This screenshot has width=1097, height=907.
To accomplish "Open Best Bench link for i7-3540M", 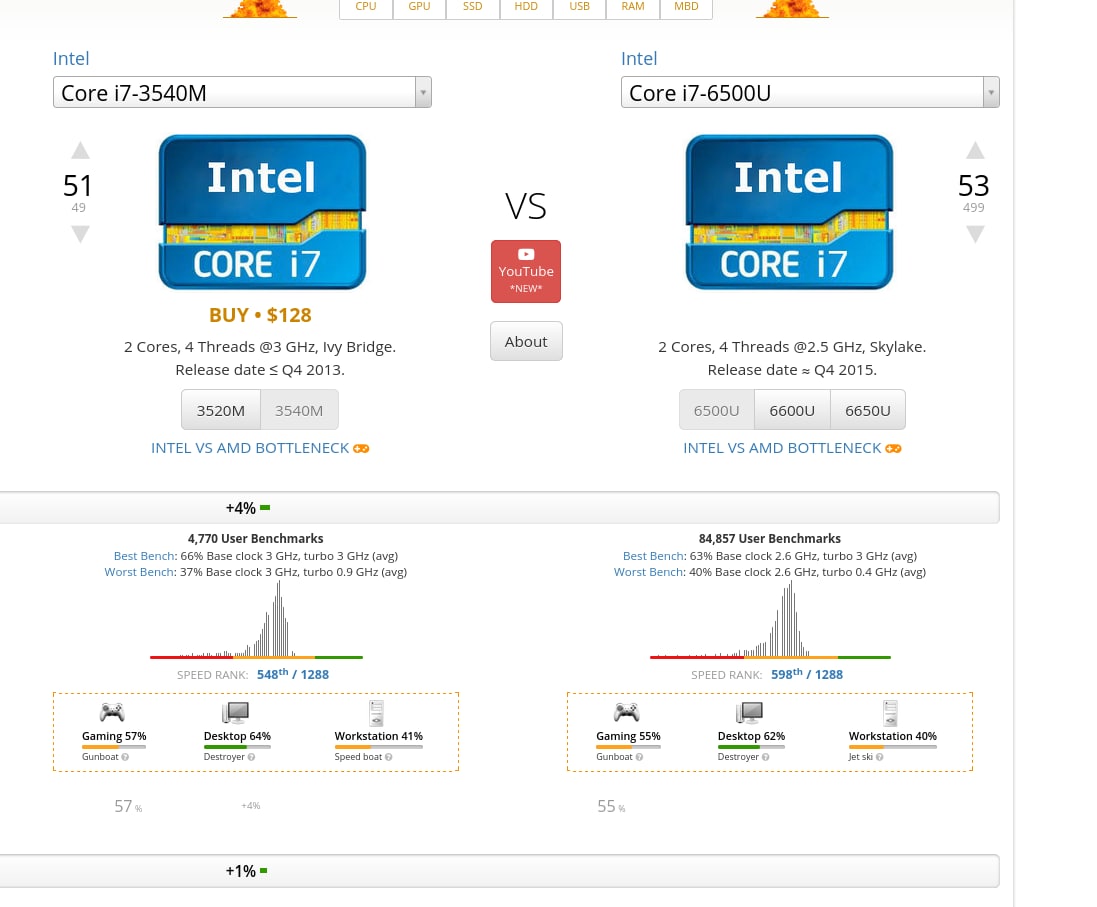I will [x=144, y=556].
